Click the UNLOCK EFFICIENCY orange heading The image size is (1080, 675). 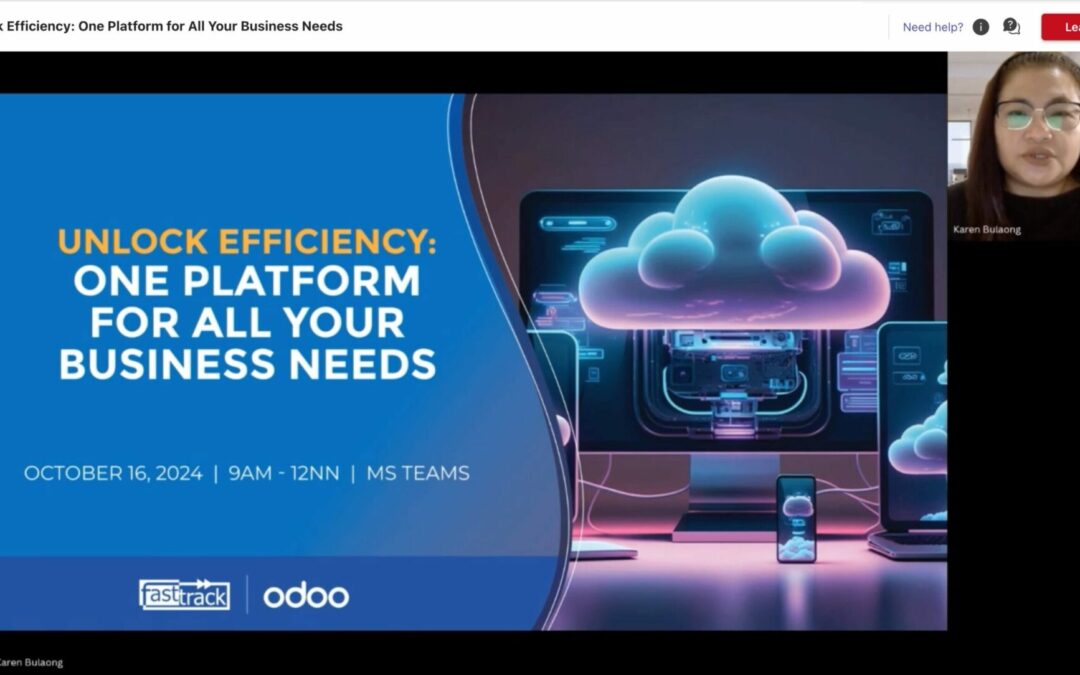247,243
